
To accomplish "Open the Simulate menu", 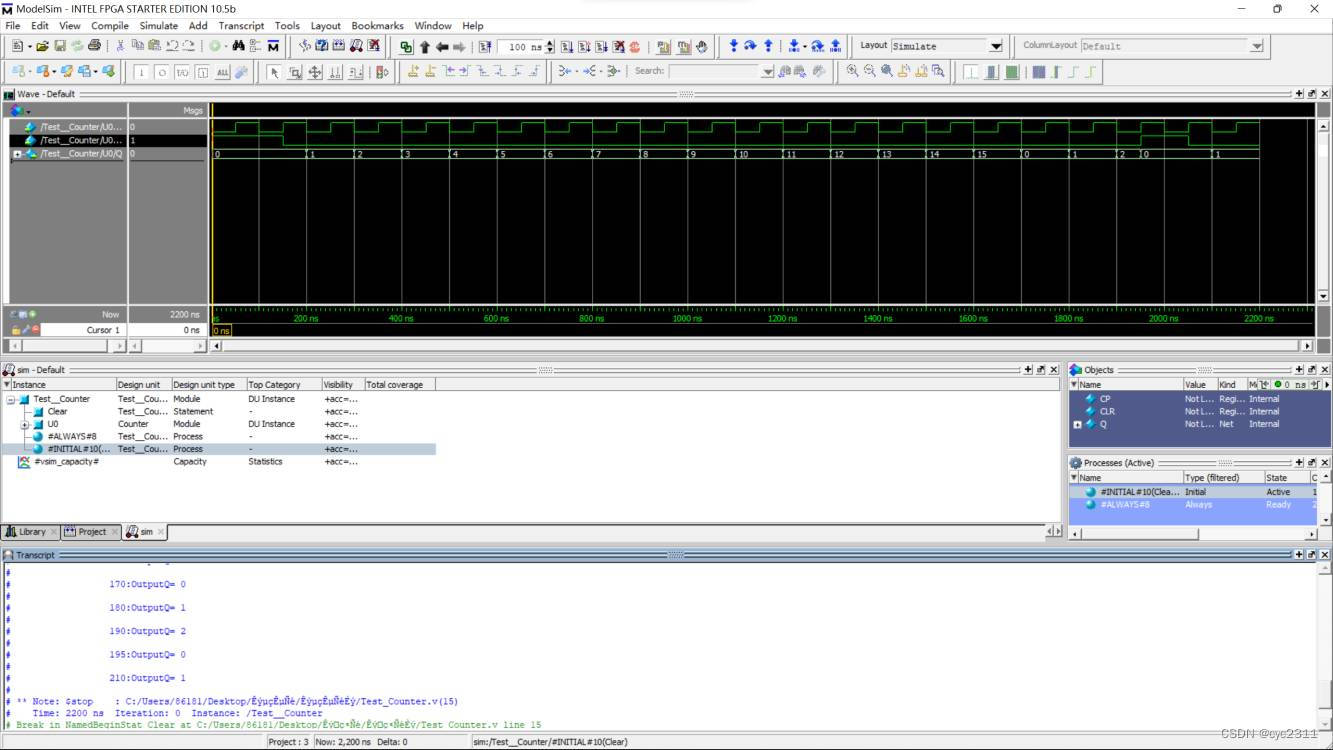I will click(158, 25).
